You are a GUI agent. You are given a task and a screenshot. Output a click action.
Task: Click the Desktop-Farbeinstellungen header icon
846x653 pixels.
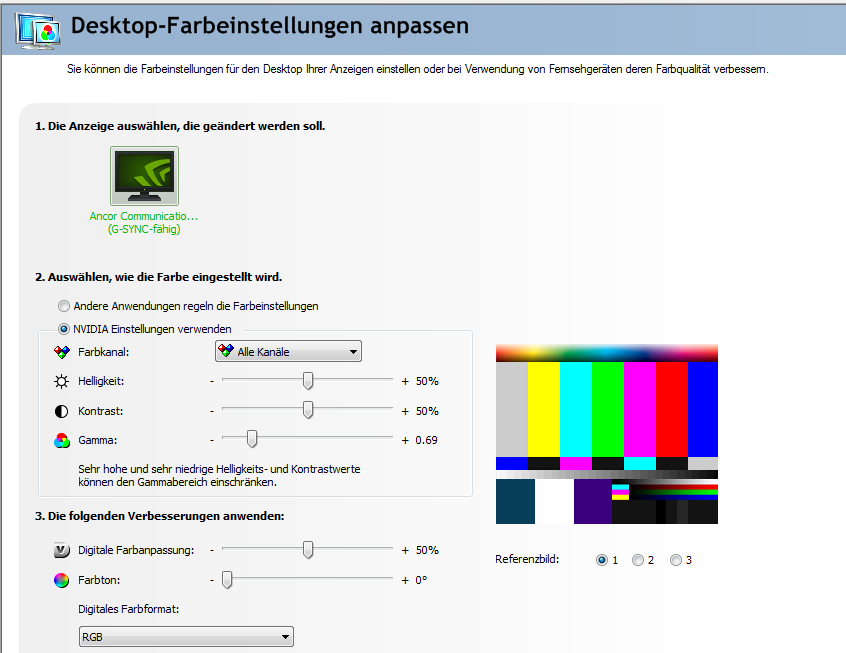coord(38,30)
